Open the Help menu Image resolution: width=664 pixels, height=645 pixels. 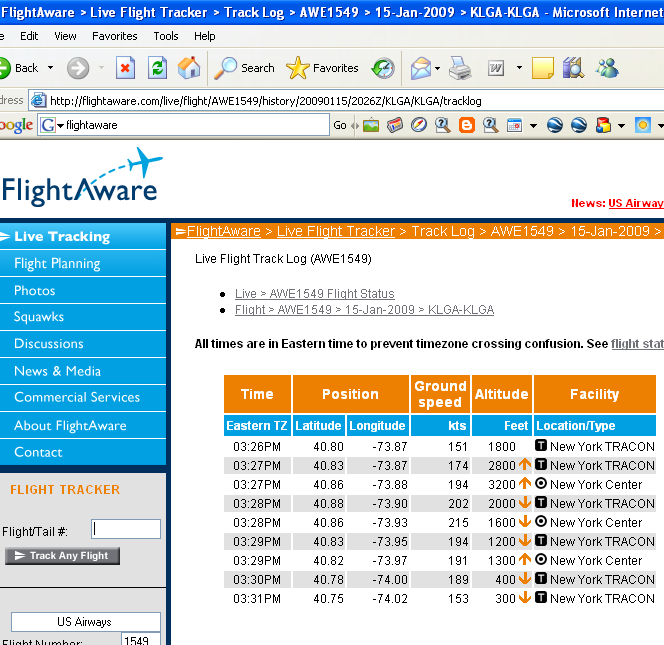pos(205,36)
